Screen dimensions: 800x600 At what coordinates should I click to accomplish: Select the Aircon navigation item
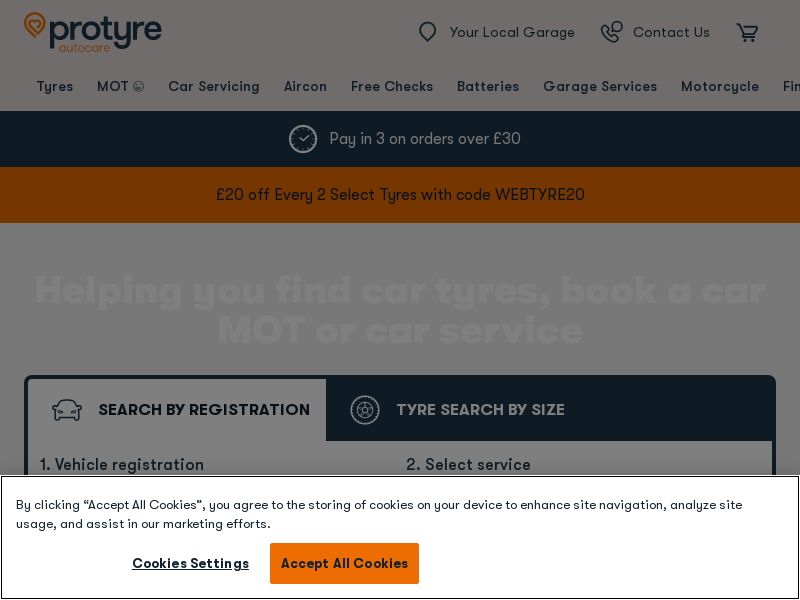[305, 87]
